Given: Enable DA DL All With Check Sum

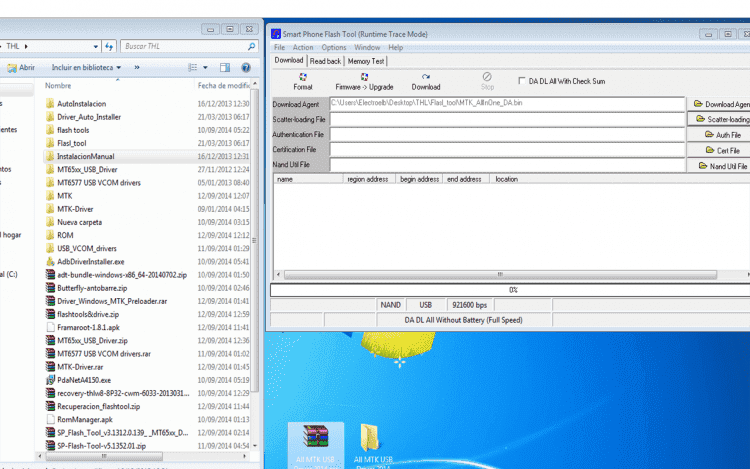Looking at the screenshot, I should coord(522,81).
